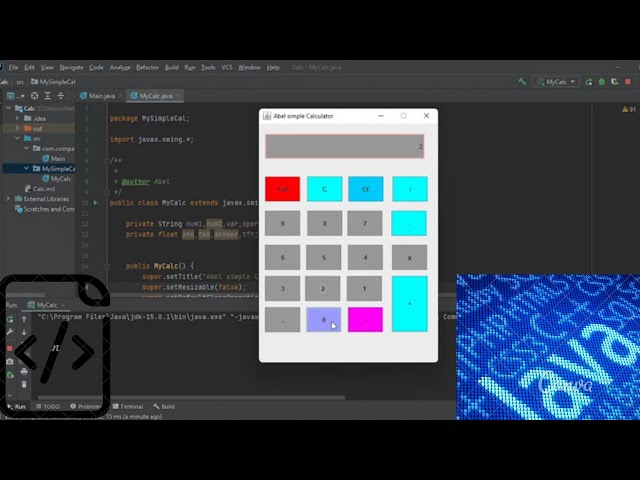Open the Edit menu

(x=29, y=67)
